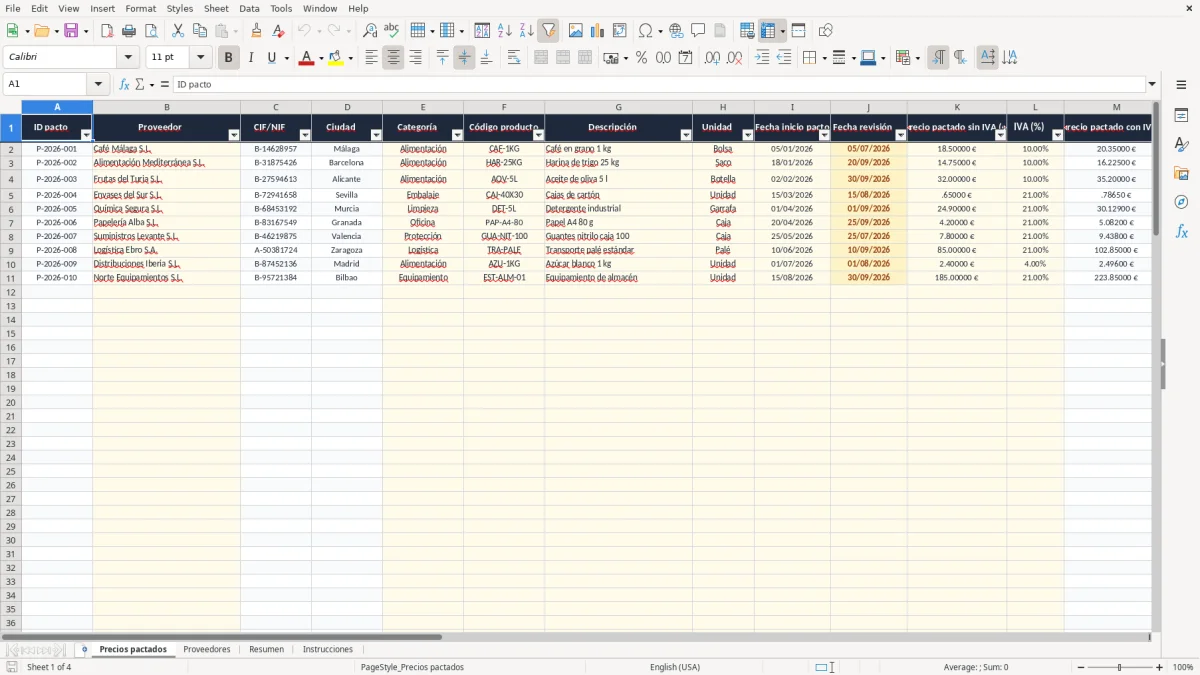This screenshot has height=675, width=1200.
Task: Click the Copy icon
Action: click(199, 31)
